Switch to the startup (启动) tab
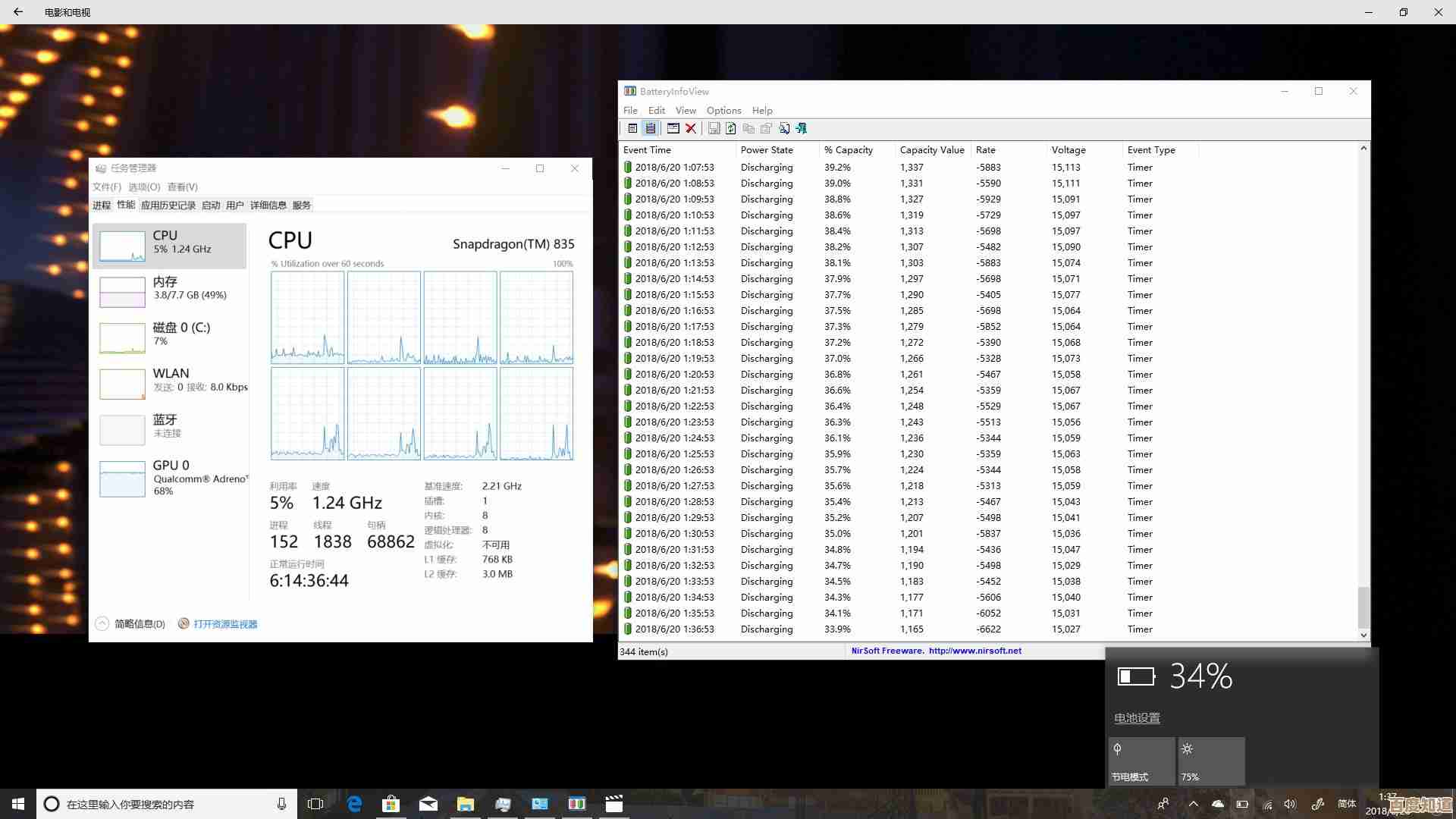 pyautogui.click(x=211, y=206)
